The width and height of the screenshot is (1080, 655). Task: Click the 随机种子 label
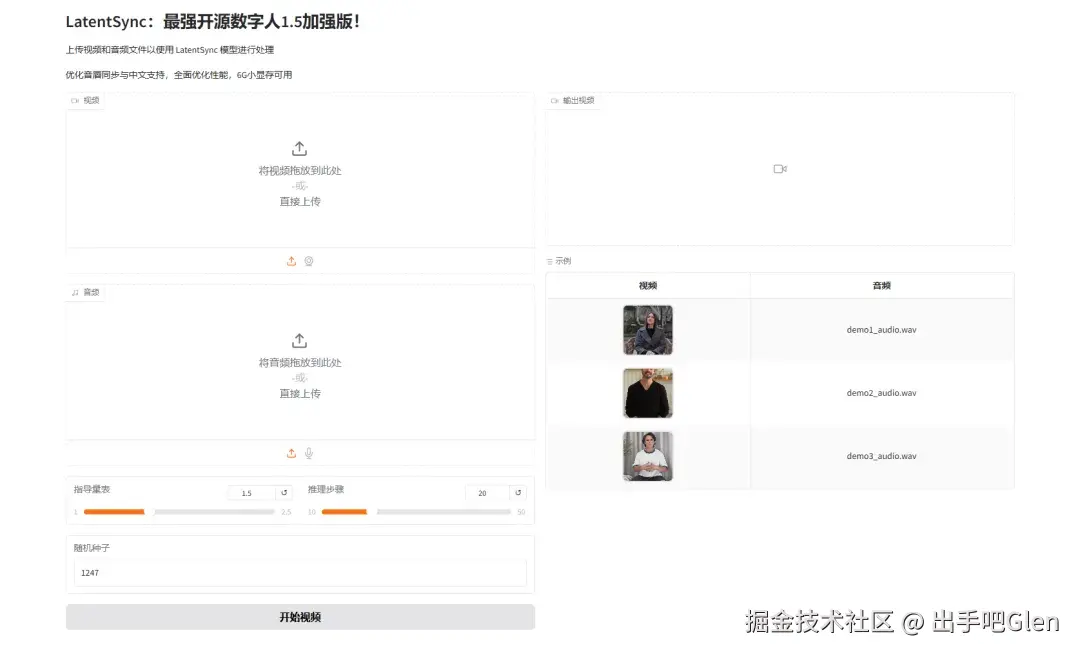point(92,548)
